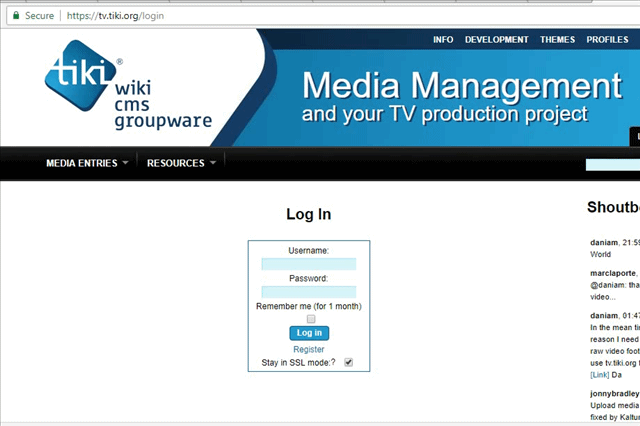Click the Log In heading text
The width and height of the screenshot is (640, 426).
(309, 214)
